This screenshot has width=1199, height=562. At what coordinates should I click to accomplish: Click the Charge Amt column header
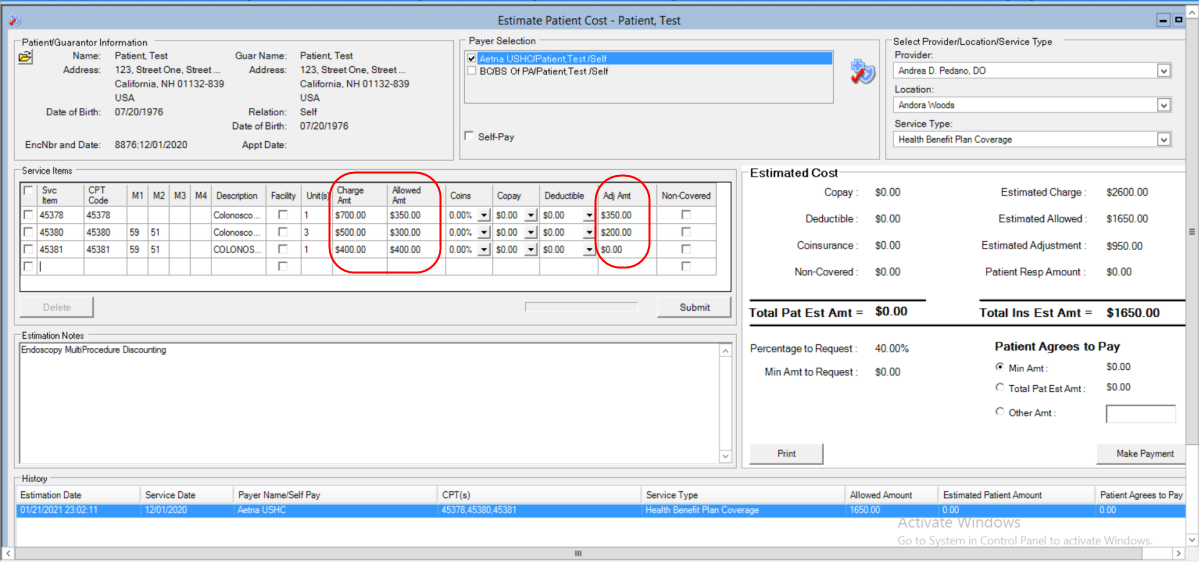[x=359, y=195]
